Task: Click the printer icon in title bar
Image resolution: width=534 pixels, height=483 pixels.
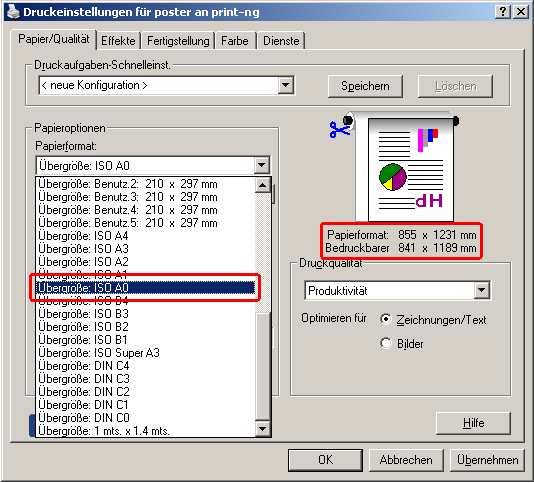Action: click(13, 12)
